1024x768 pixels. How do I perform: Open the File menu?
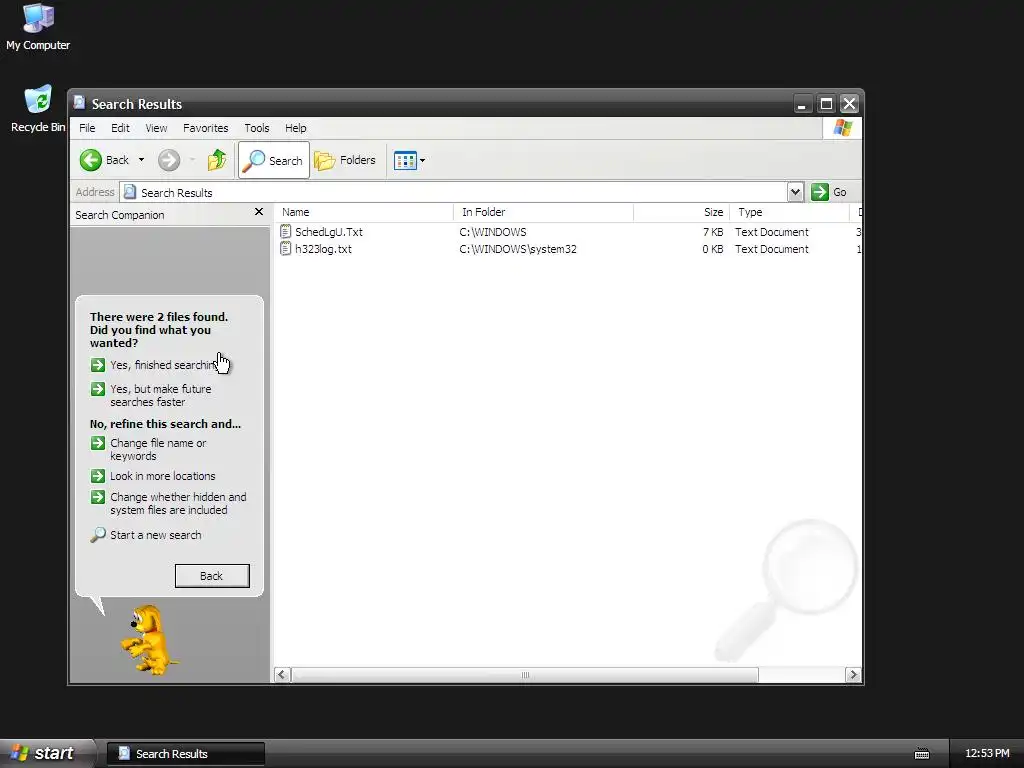click(x=87, y=128)
